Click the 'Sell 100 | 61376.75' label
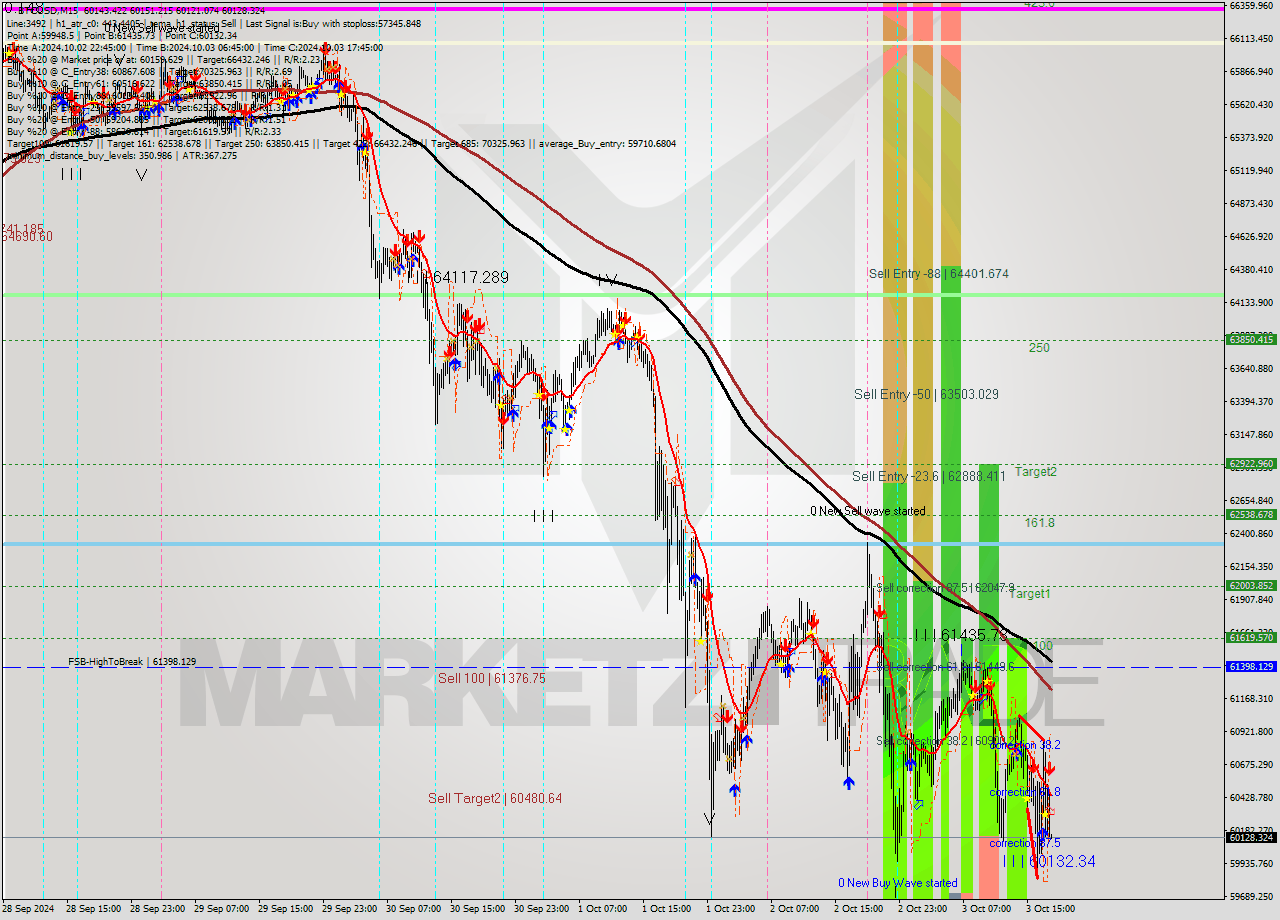This screenshot has width=1280, height=920. pos(492,678)
